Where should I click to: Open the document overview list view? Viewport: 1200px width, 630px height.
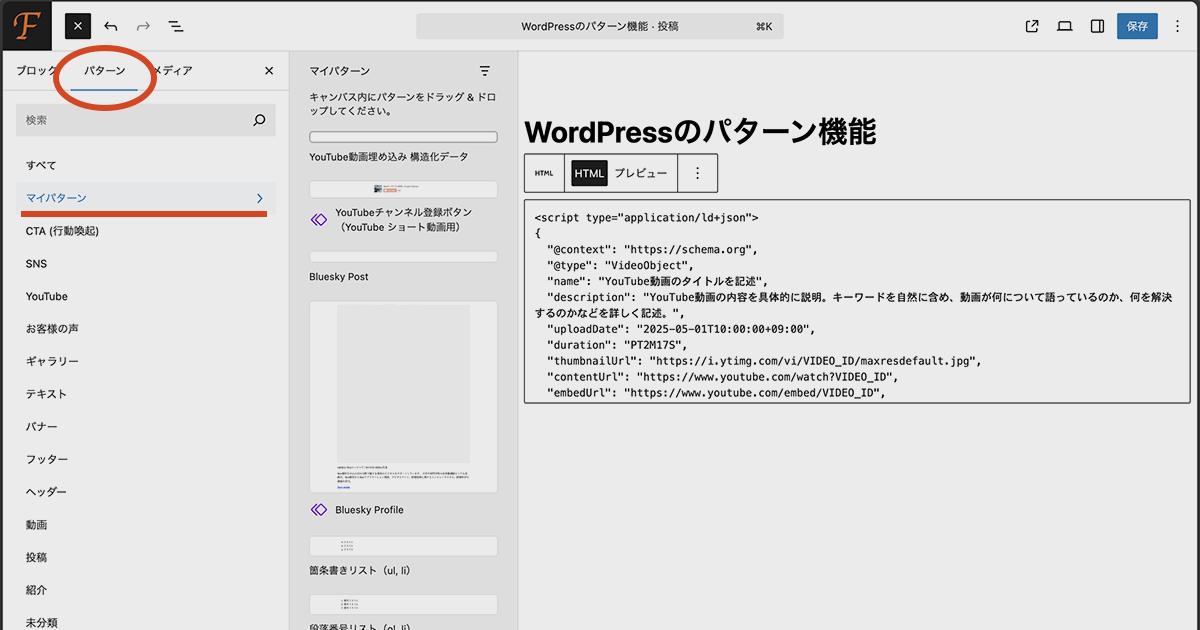coord(176,26)
